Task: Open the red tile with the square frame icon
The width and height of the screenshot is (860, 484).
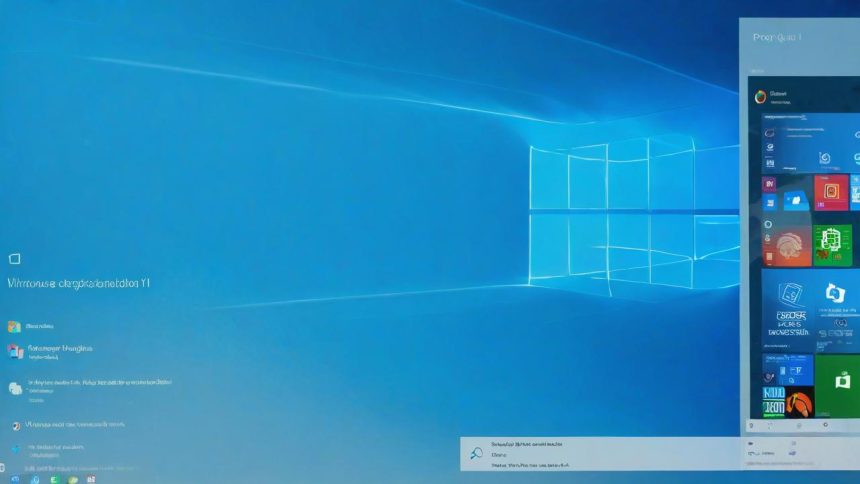Action: coord(831,193)
